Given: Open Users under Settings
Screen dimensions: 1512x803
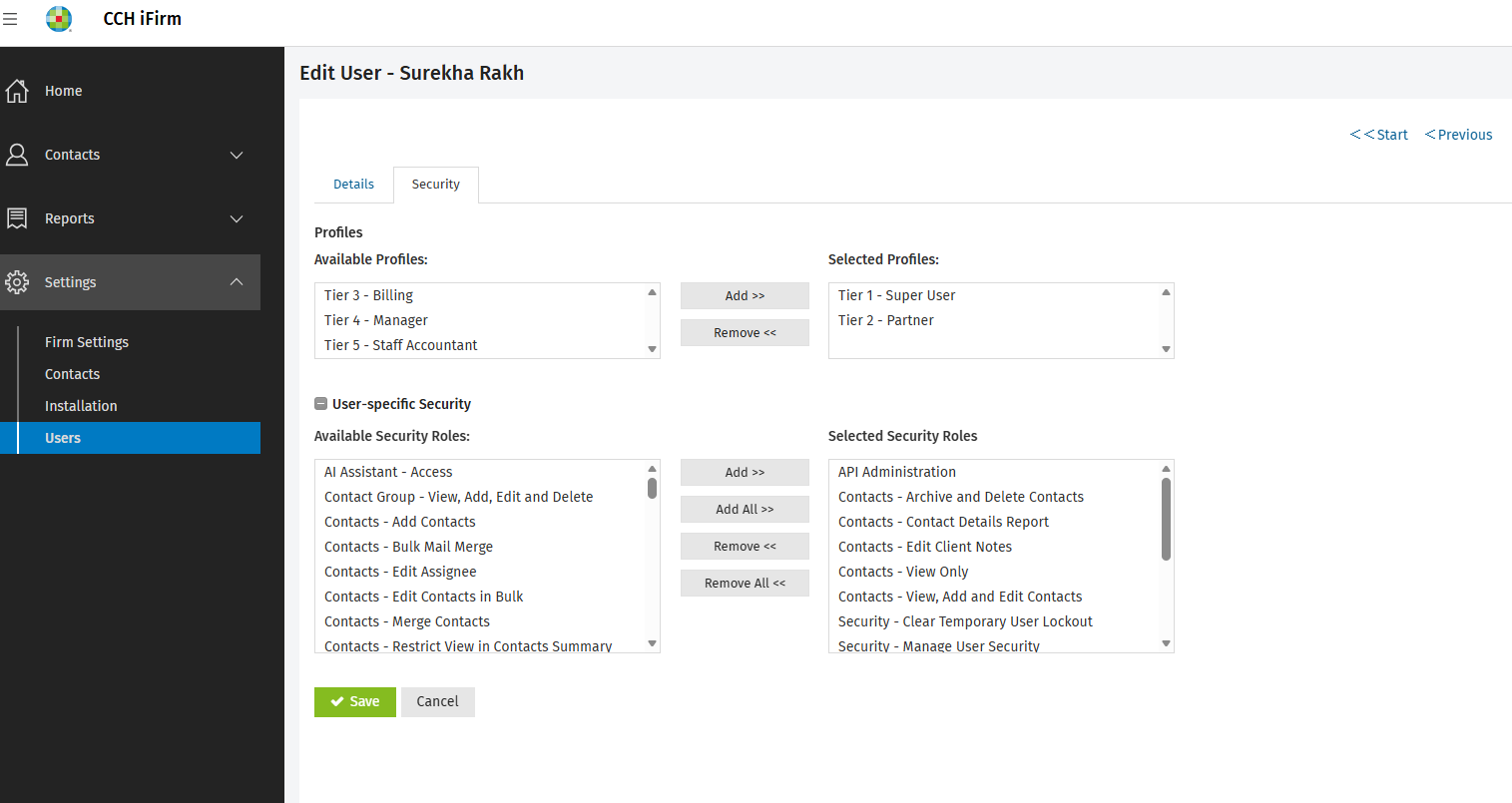Looking at the screenshot, I should pos(131,438).
